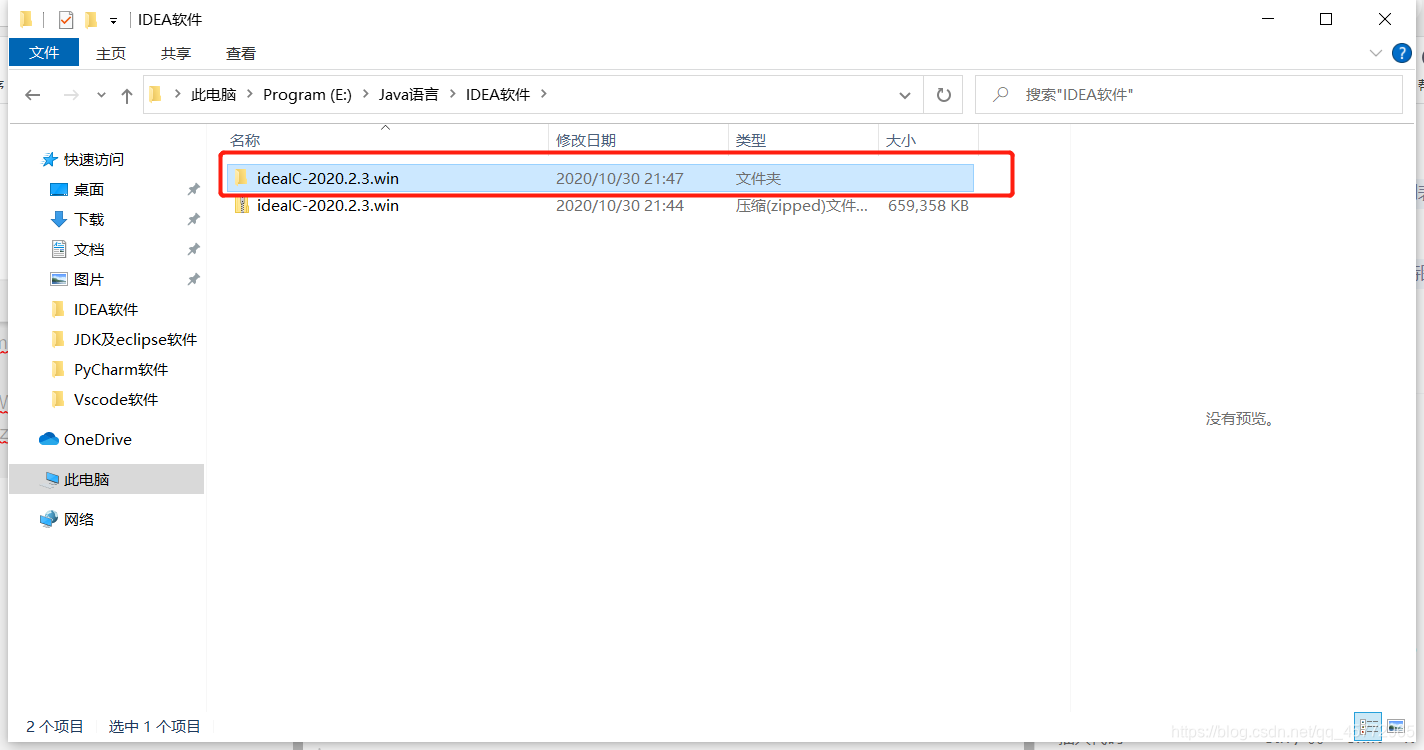The image size is (1424, 750).
Task: Open IDEA软件 in the navigation pane
Action: pos(106,309)
